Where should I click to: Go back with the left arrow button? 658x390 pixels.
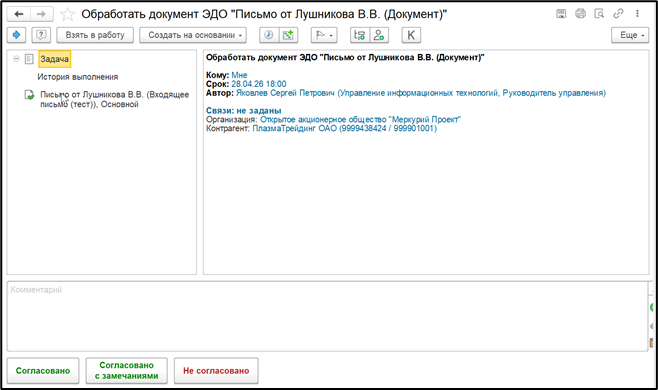19,14
